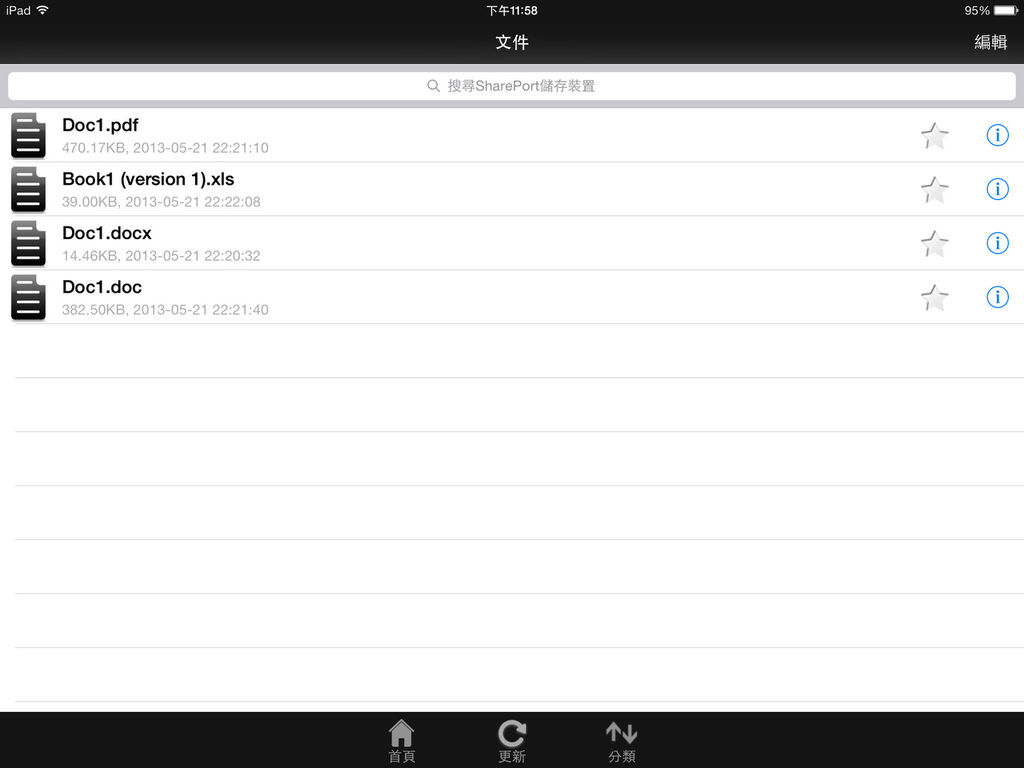View info details of Doc1.docx
Image resolution: width=1024 pixels, height=768 pixels.
pos(997,243)
